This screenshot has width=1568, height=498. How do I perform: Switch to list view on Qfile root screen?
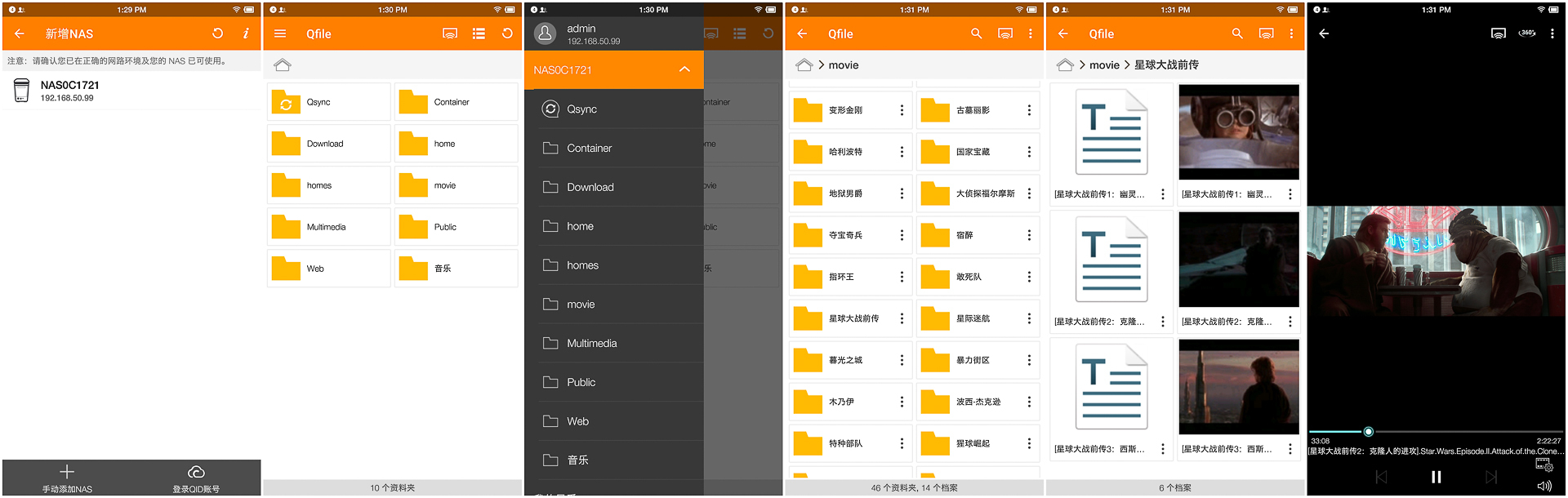point(479,33)
